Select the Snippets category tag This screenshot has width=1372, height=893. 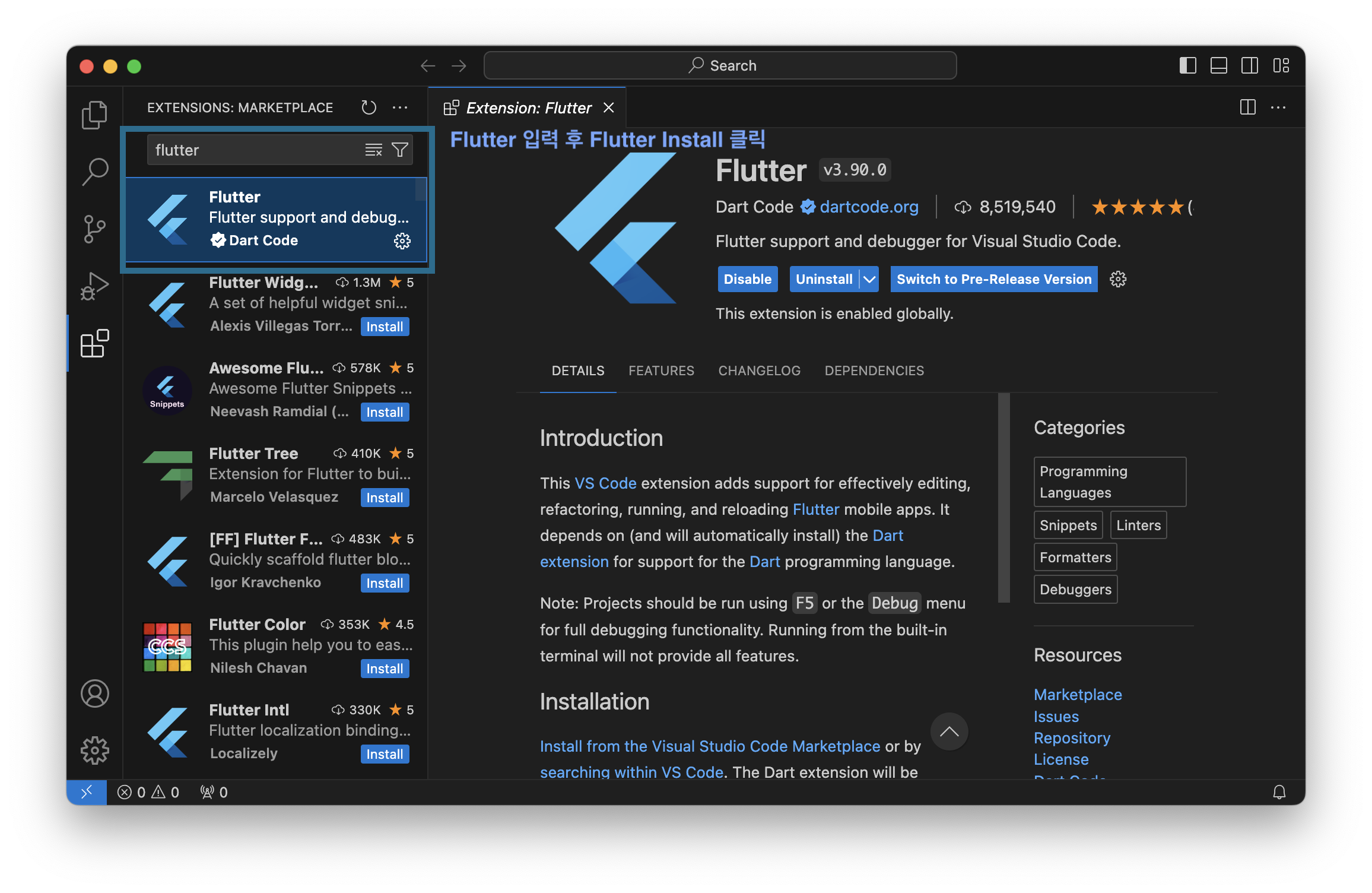point(1068,525)
